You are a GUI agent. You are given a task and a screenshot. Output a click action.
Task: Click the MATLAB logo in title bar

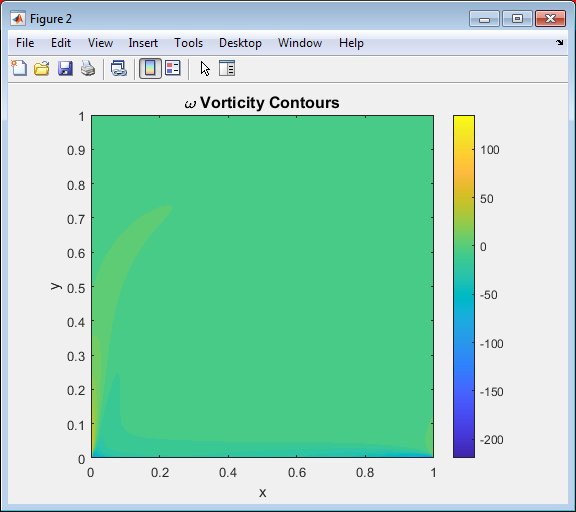18,18
